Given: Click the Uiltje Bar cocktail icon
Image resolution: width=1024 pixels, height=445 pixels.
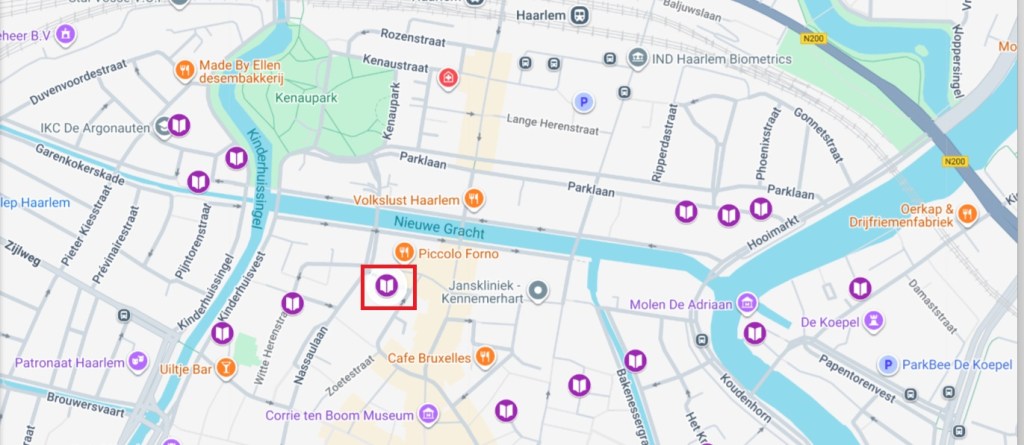Looking at the screenshot, I should (226, 369).
